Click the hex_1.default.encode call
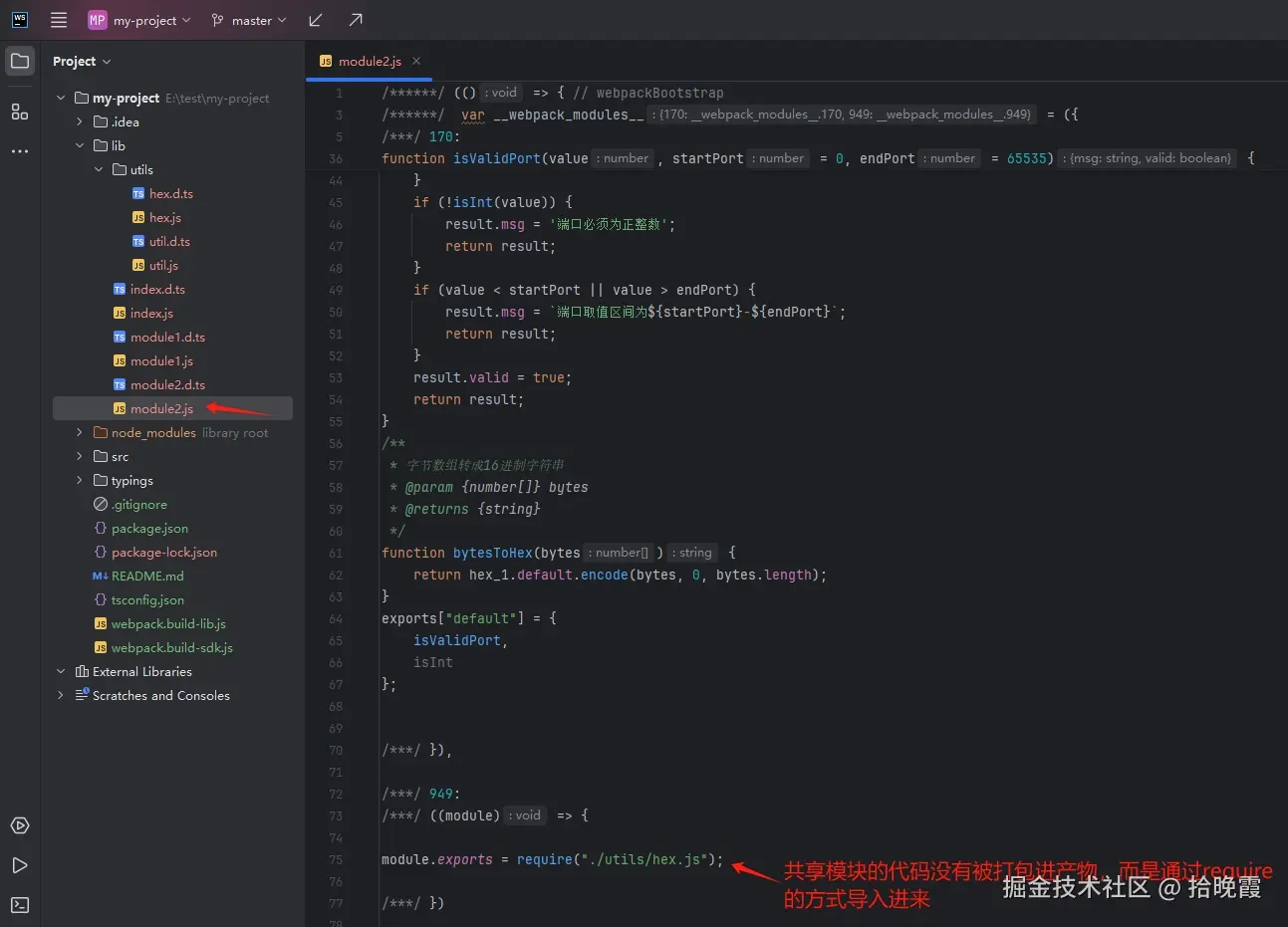 coord(549,575)
